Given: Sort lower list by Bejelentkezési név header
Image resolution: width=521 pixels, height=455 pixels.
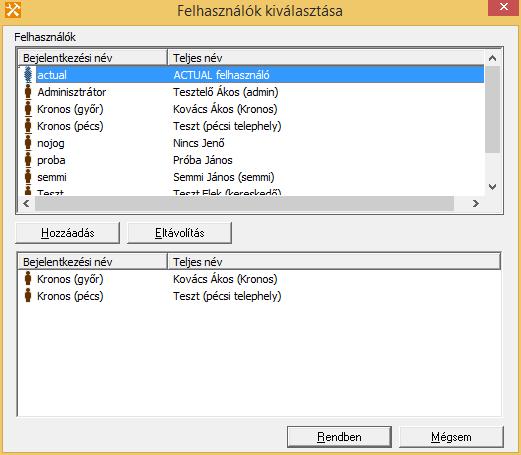Looking at the screenshot, I should (92, 262).
